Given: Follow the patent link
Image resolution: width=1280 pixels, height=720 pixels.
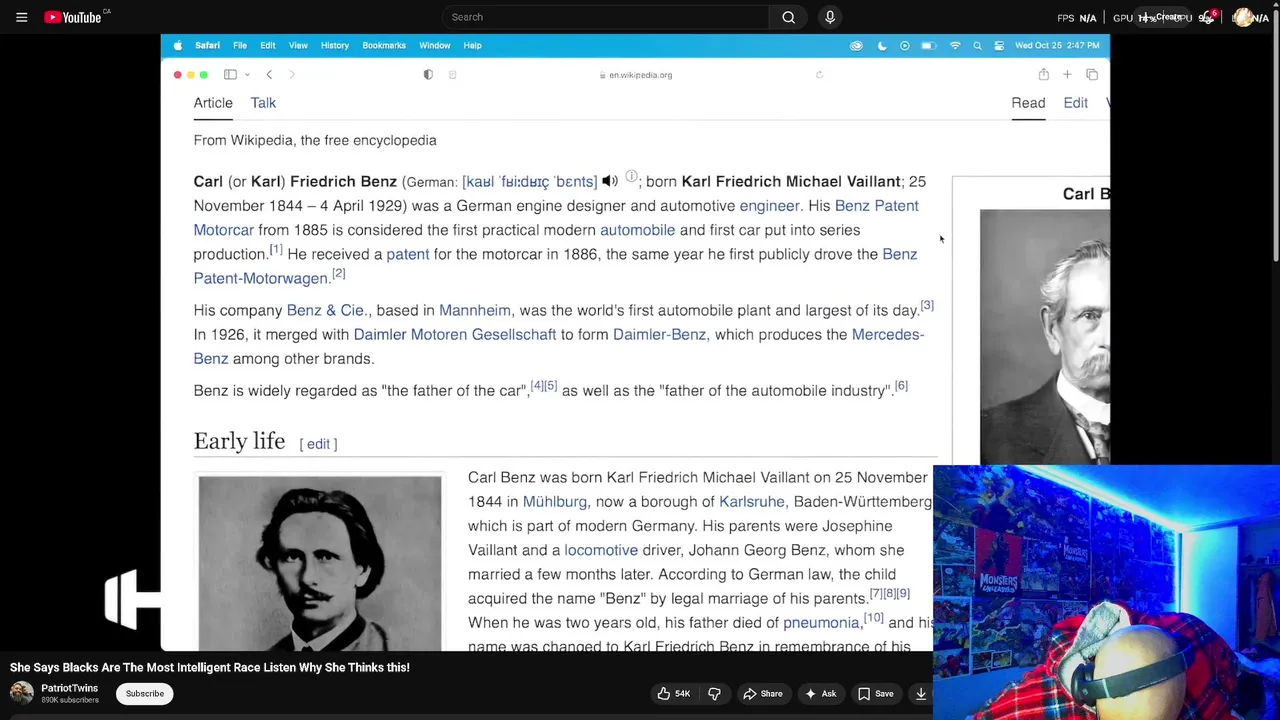Looking at the screenshot, I should pyautogui.click(x=407, y=254).
